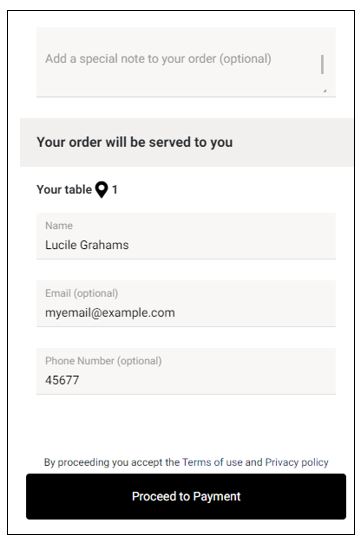The height and width of the screenshot is (548, 363).
Task: Click the 'Email (optional)' field label
Action: [81, 293]
